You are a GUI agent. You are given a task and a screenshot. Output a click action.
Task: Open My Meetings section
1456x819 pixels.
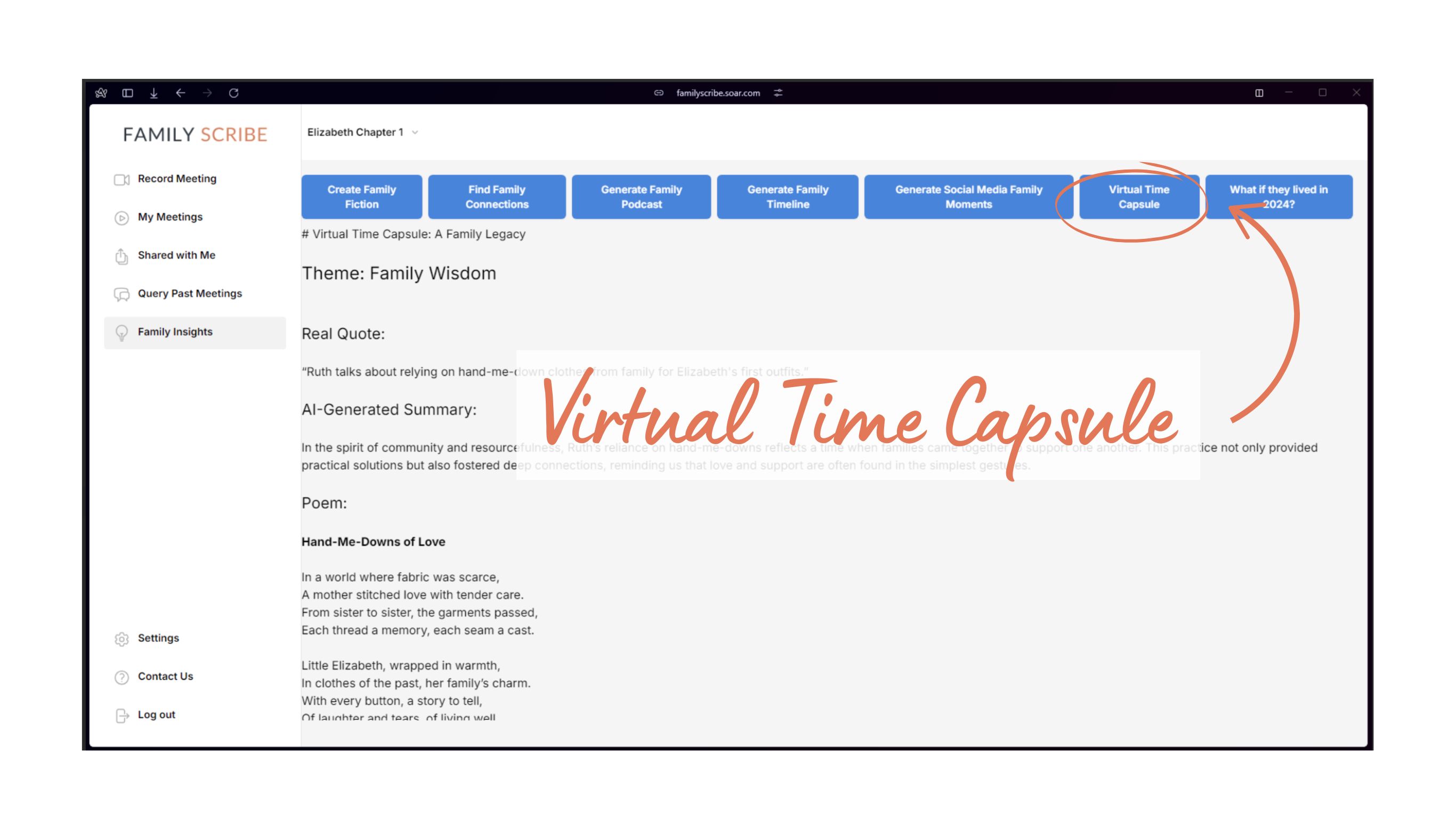tap(170, 216)
